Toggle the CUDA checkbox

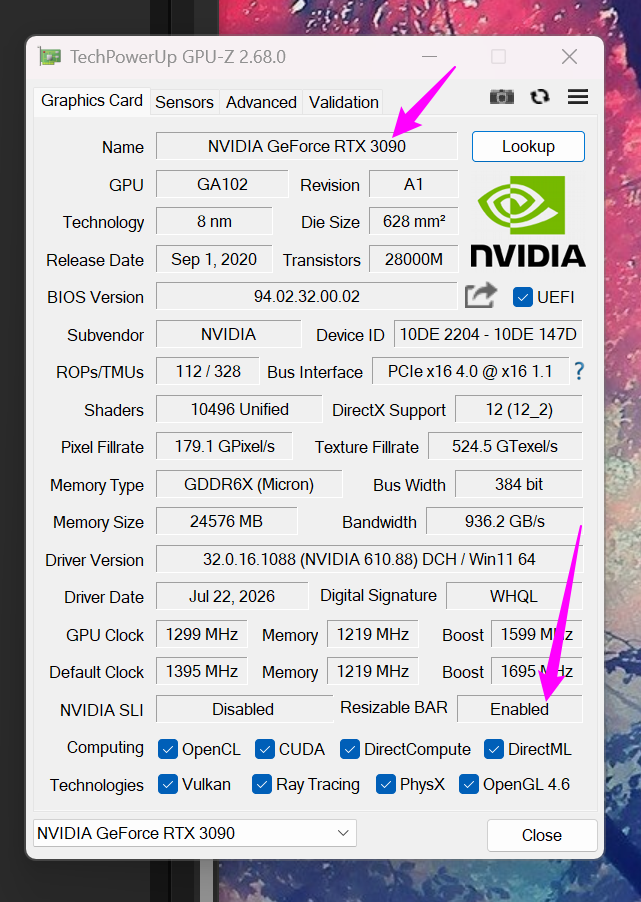pos(264,749)
